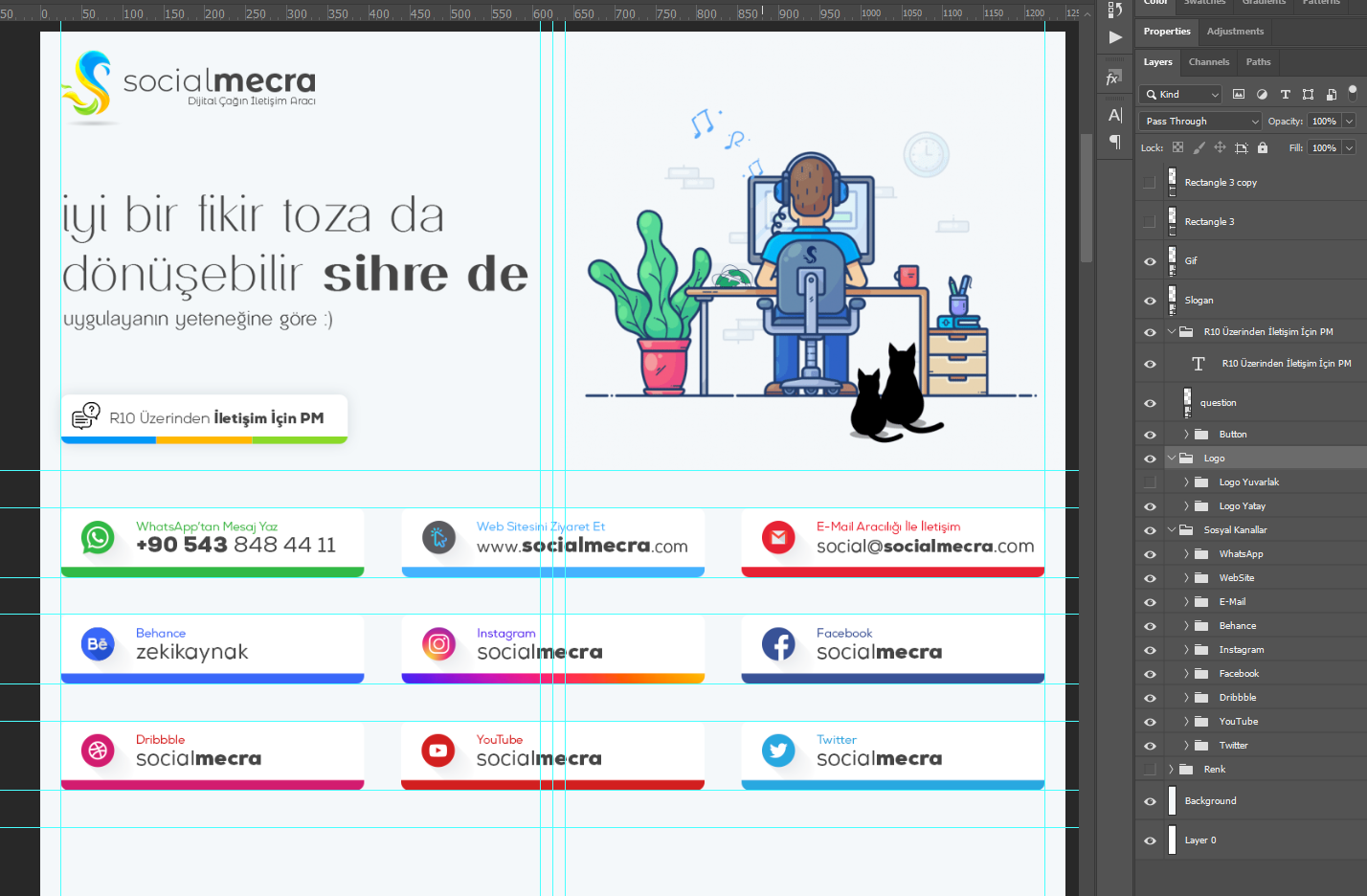Click the folder icon of Renk group
This screenshot has height=896, width=1367.
[x=1186, y=770]
